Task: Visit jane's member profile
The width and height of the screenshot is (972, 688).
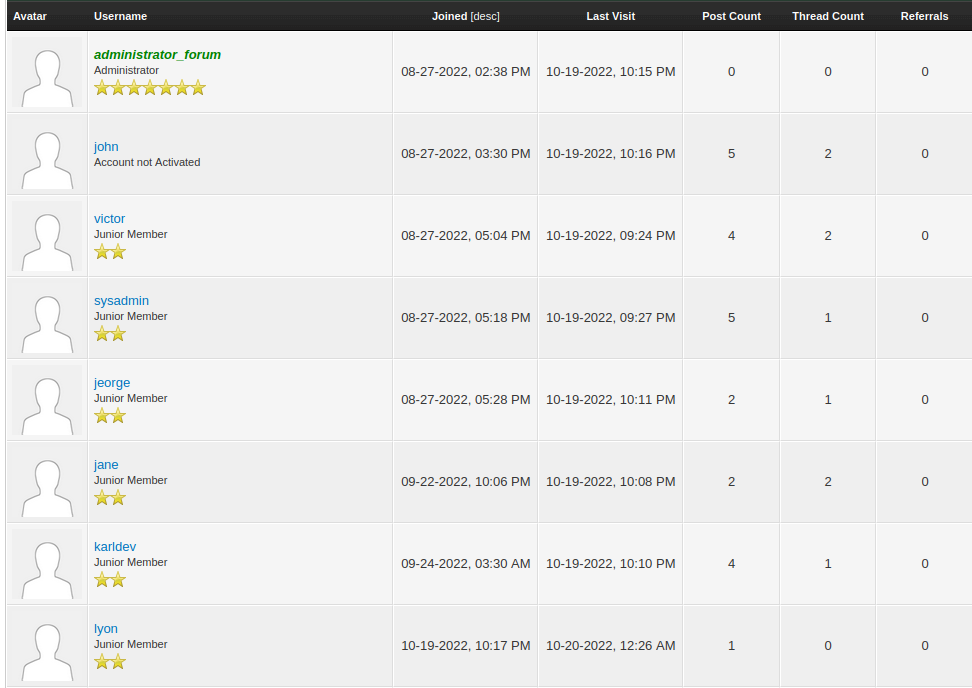Action: [x=106, y=465]
